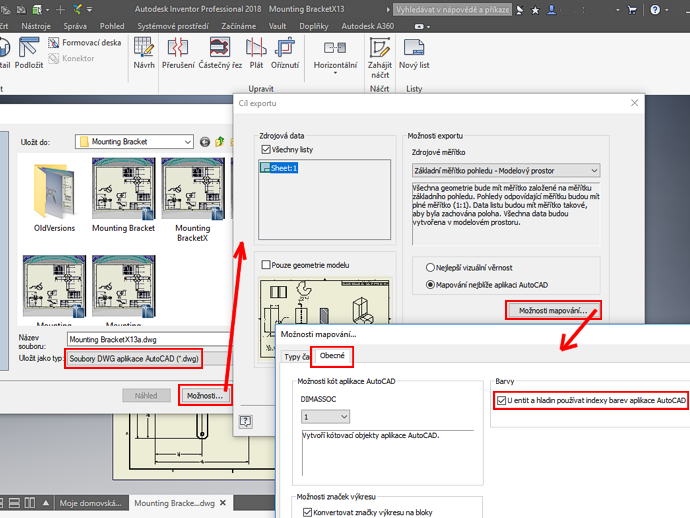Select Sheet:1 in source data list
Screen dimensions: 690x518
pos(279,168)
